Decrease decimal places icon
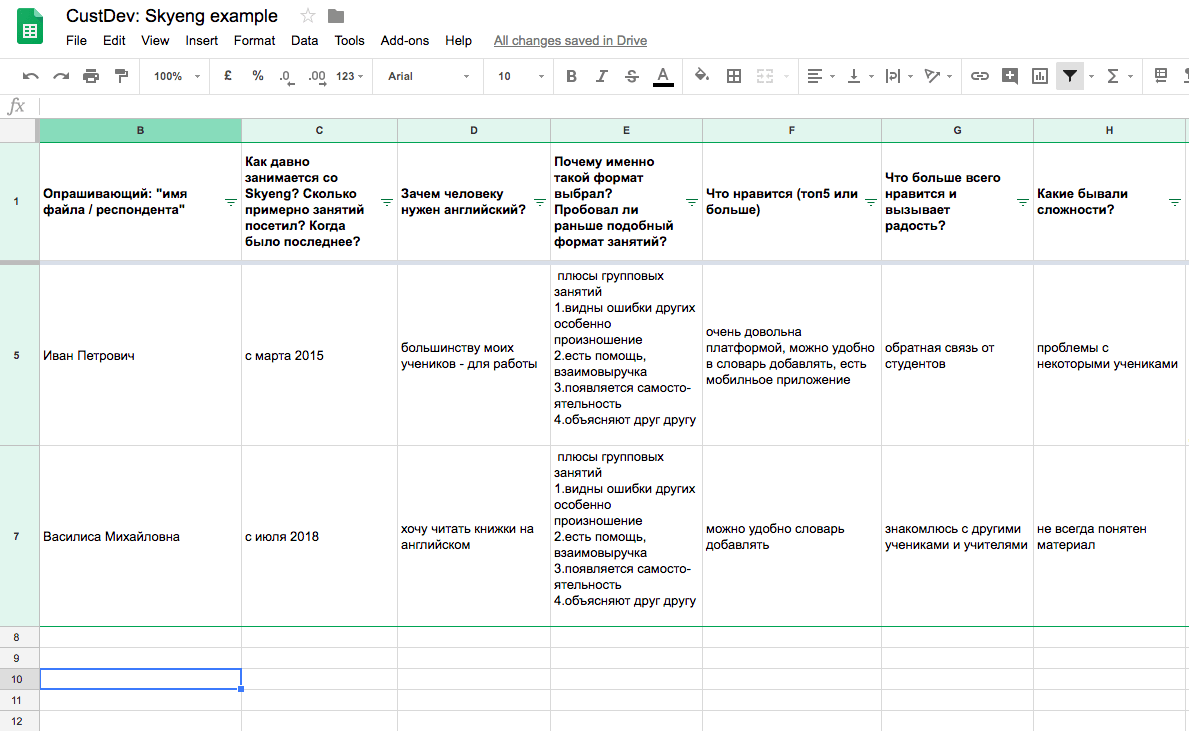1189x731 pixels. [x=286, y=77]
